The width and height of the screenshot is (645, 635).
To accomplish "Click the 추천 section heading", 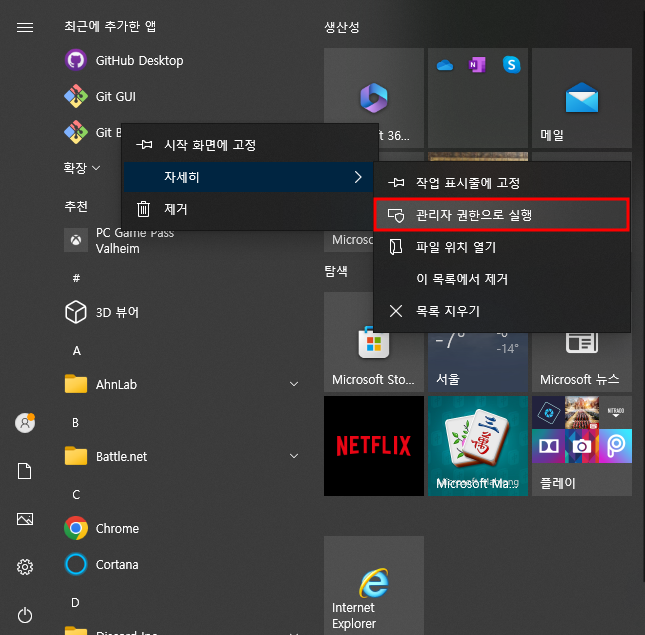I will tap(76, 206).
